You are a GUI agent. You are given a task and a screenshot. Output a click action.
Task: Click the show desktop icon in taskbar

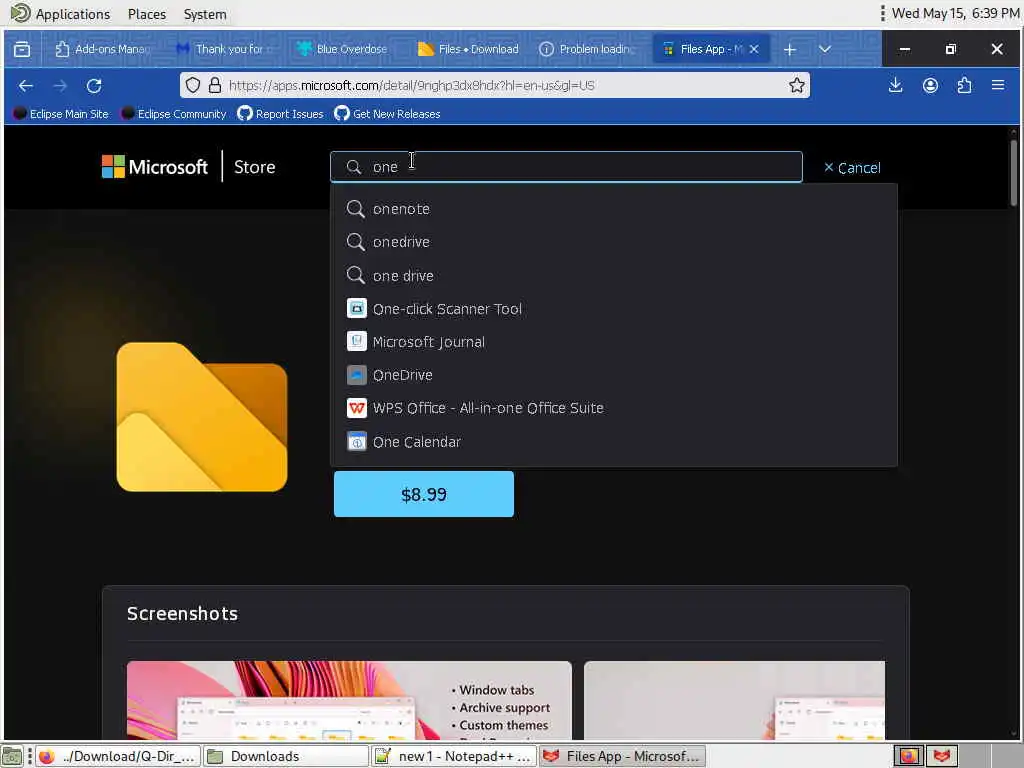pos(12,756)
